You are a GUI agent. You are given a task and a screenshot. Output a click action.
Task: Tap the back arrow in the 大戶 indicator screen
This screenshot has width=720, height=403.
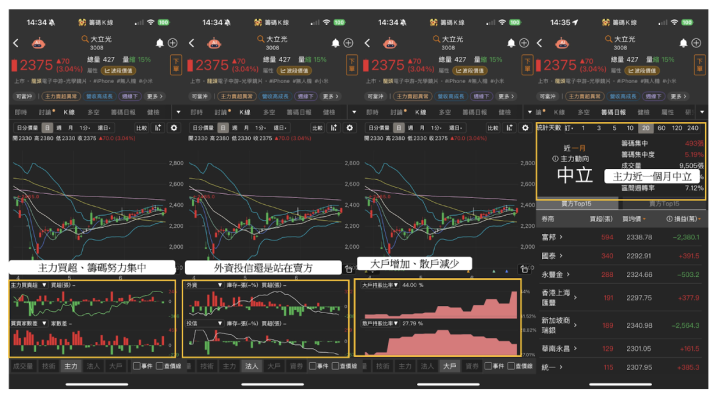(x=367, y=43)
